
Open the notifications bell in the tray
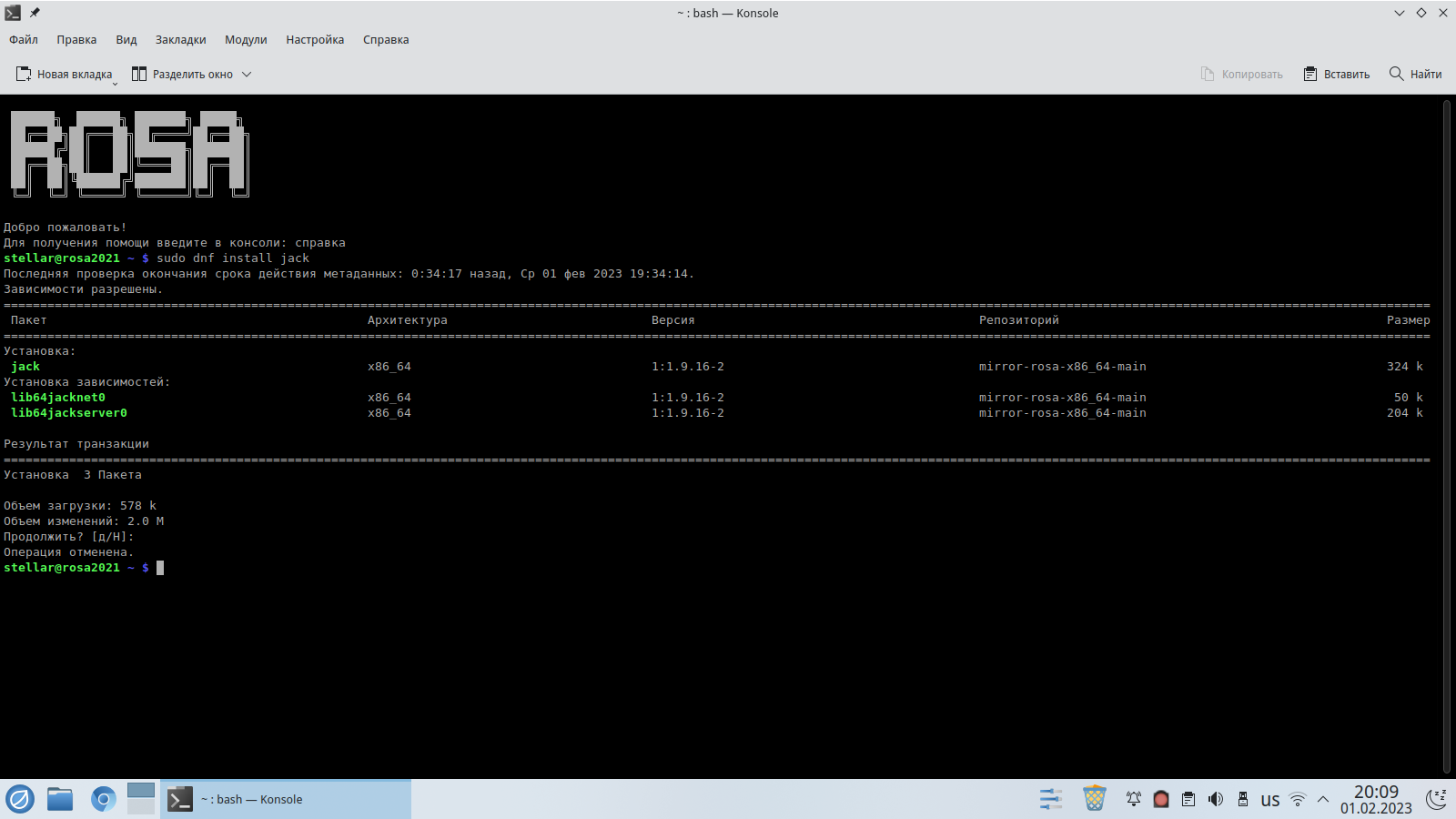click(x=1133, y=799)
